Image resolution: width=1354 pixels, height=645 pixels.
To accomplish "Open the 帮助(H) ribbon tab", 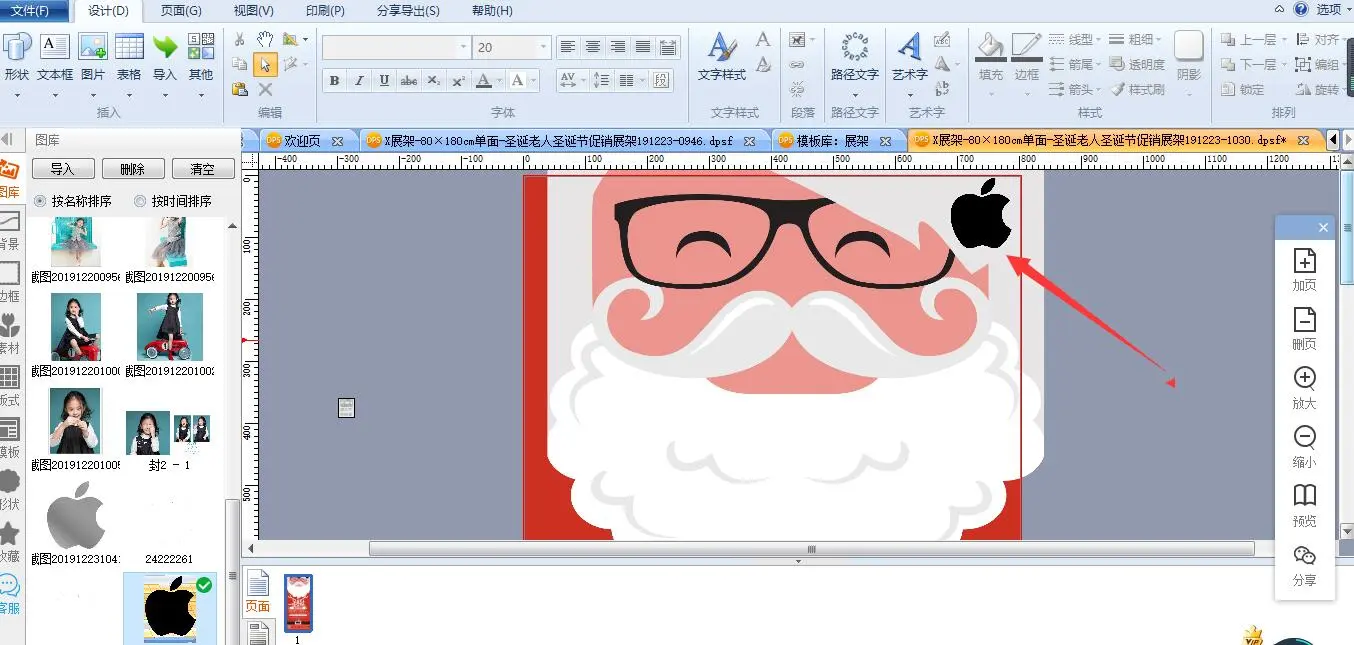I will (491, 11).
